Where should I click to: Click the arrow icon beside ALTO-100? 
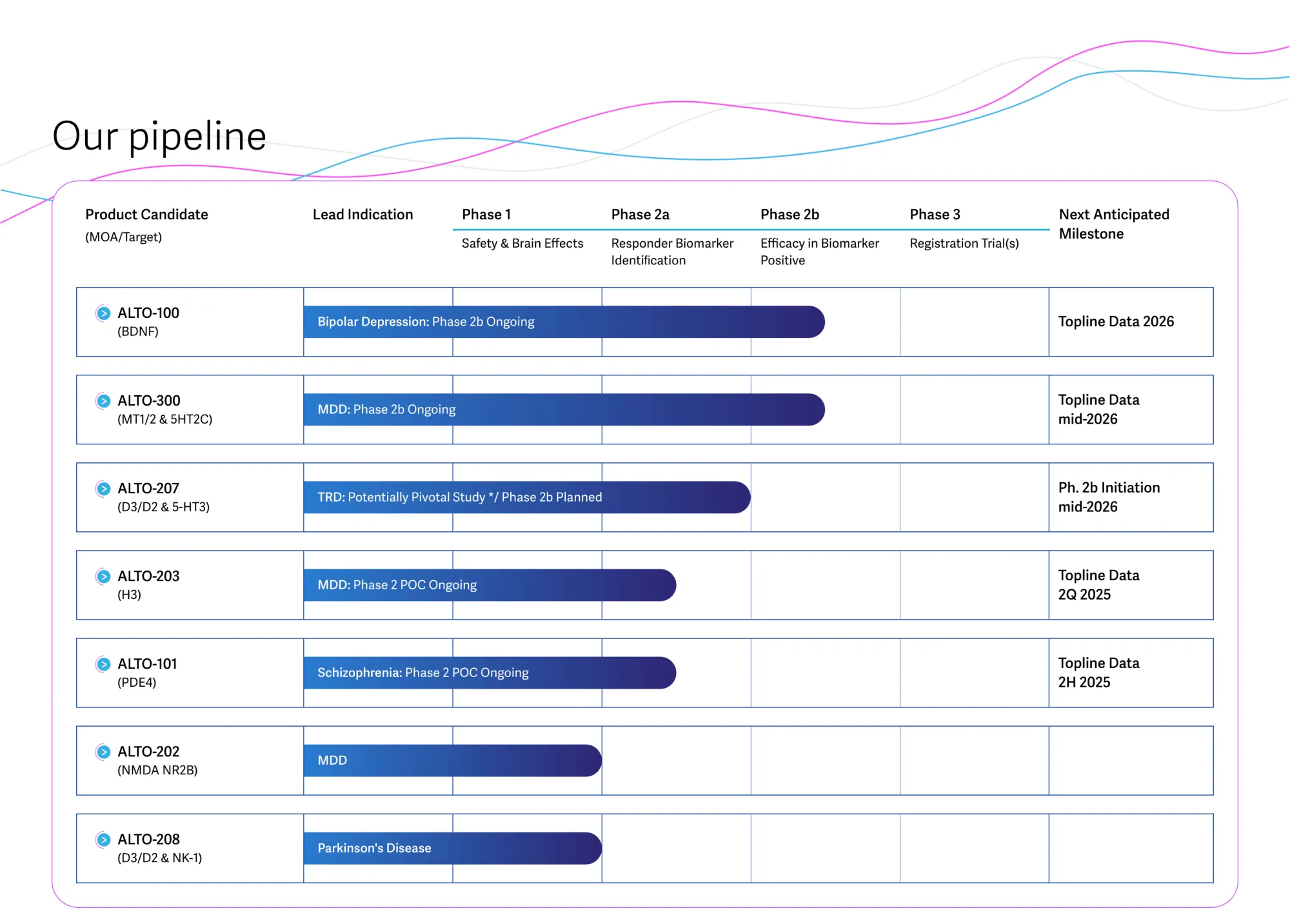tap(103, 313)
